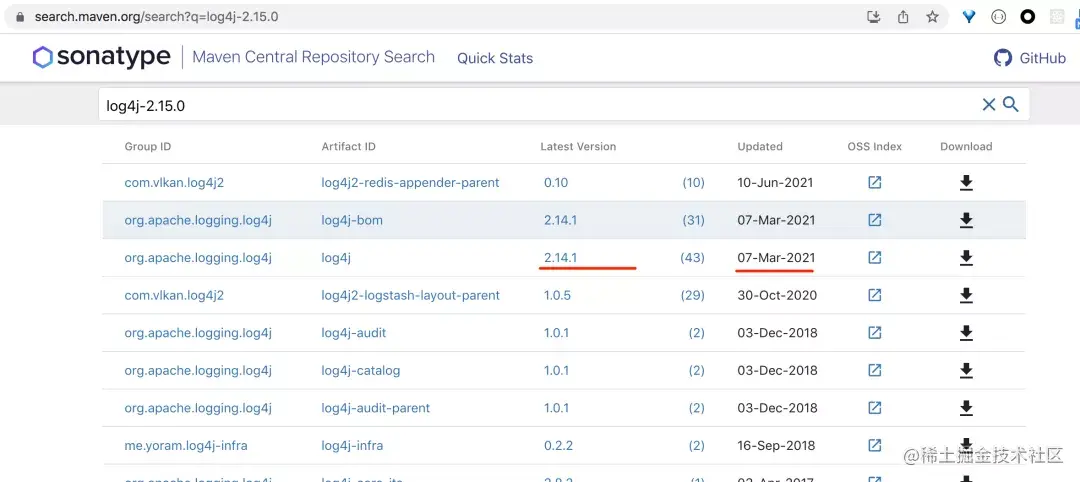Screen dimensions: 1080x482
Task: Click the 16-Sep-2018 updated date
Action: point(777,446)
